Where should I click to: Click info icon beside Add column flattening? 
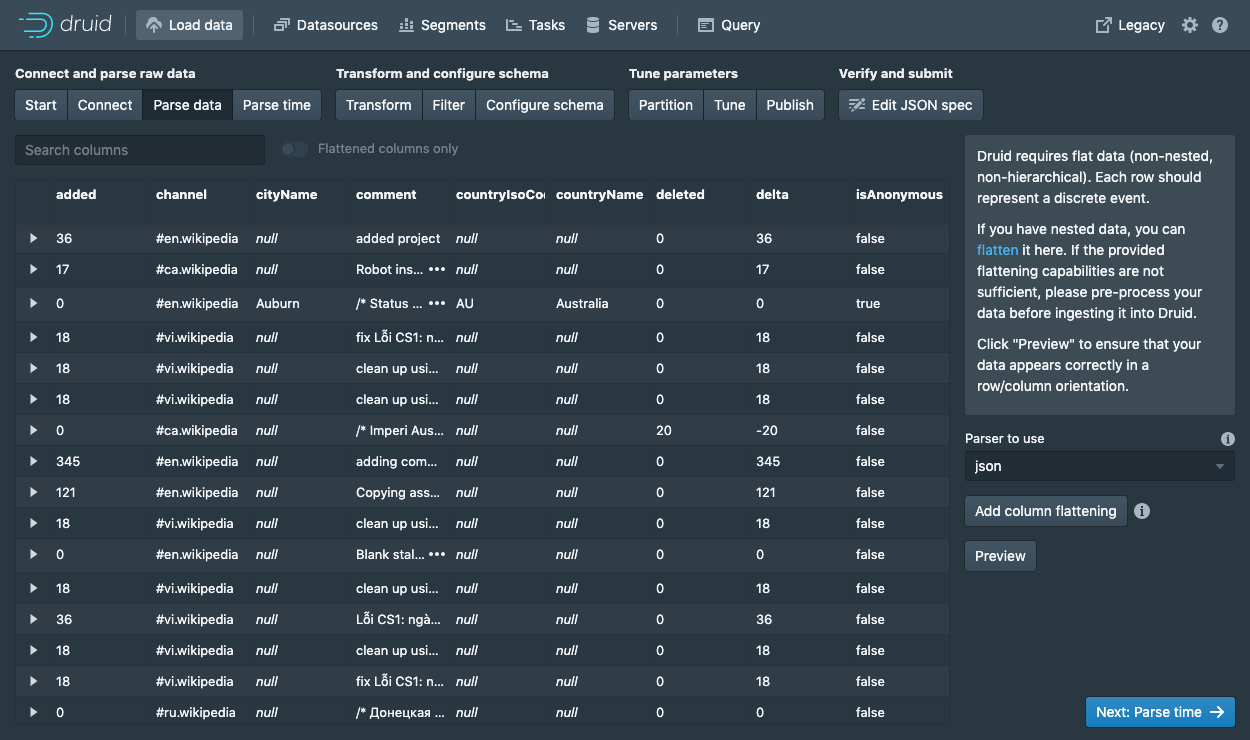[1142, 511]
